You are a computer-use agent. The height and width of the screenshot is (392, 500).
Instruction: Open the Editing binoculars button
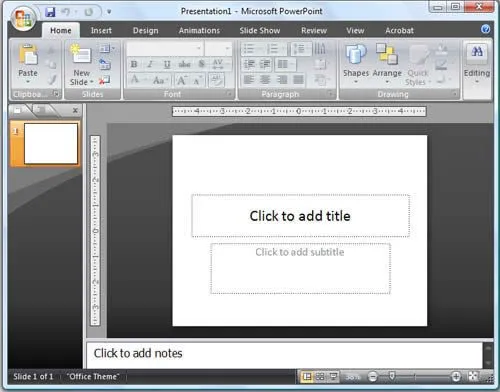click(x=477, y=52)
